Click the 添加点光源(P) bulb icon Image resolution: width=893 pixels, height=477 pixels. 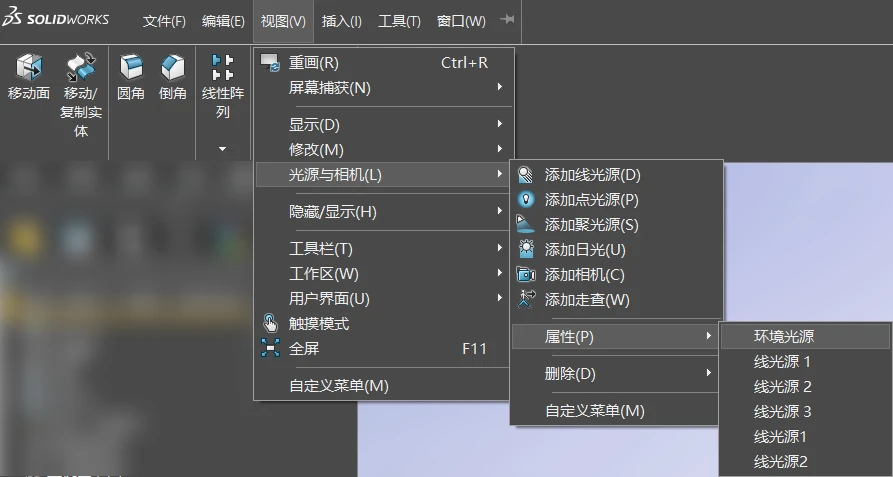click(x=525, y=199)
